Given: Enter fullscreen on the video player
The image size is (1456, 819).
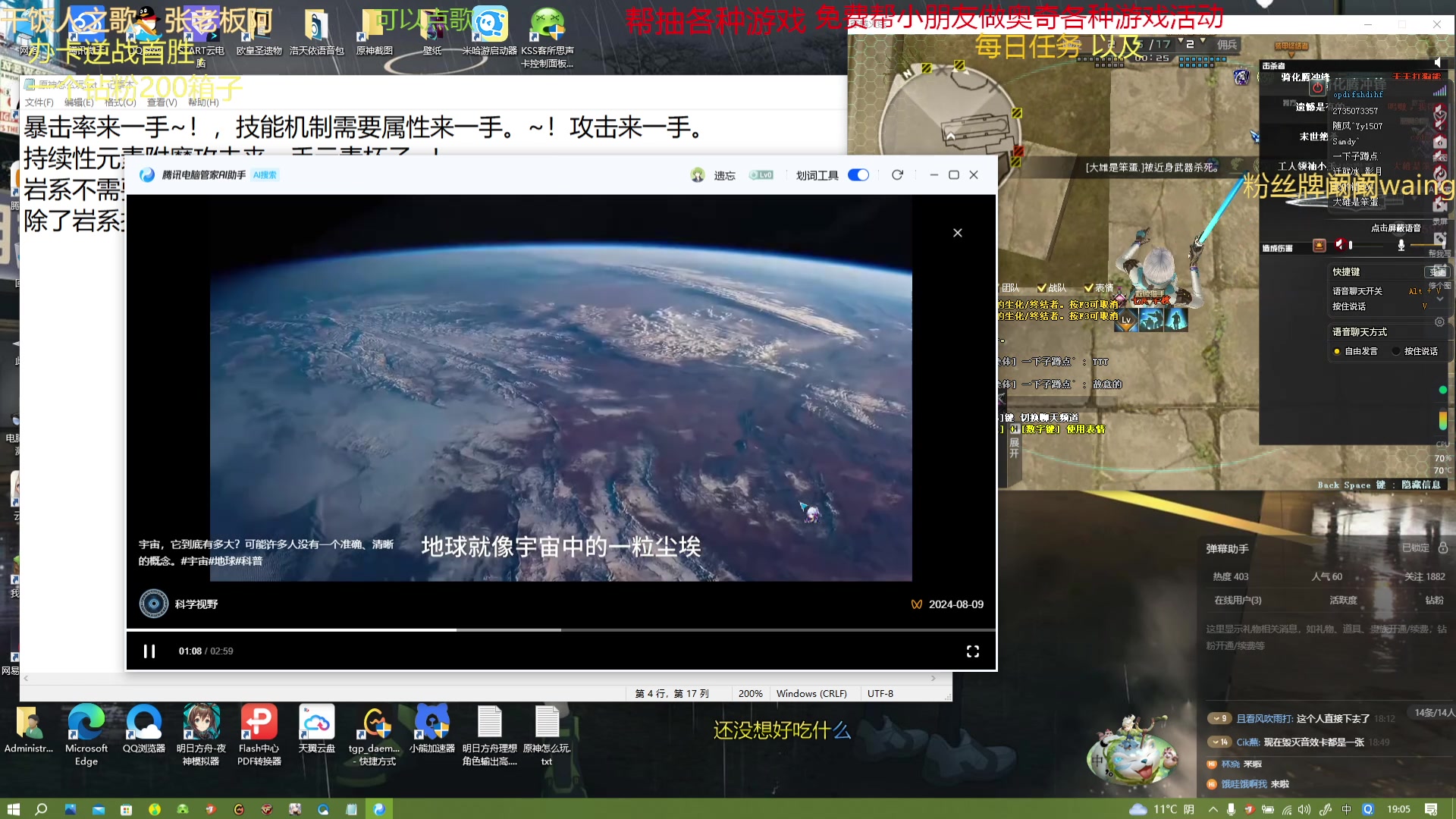Looking at the screenshot, I should coord(973,651).
